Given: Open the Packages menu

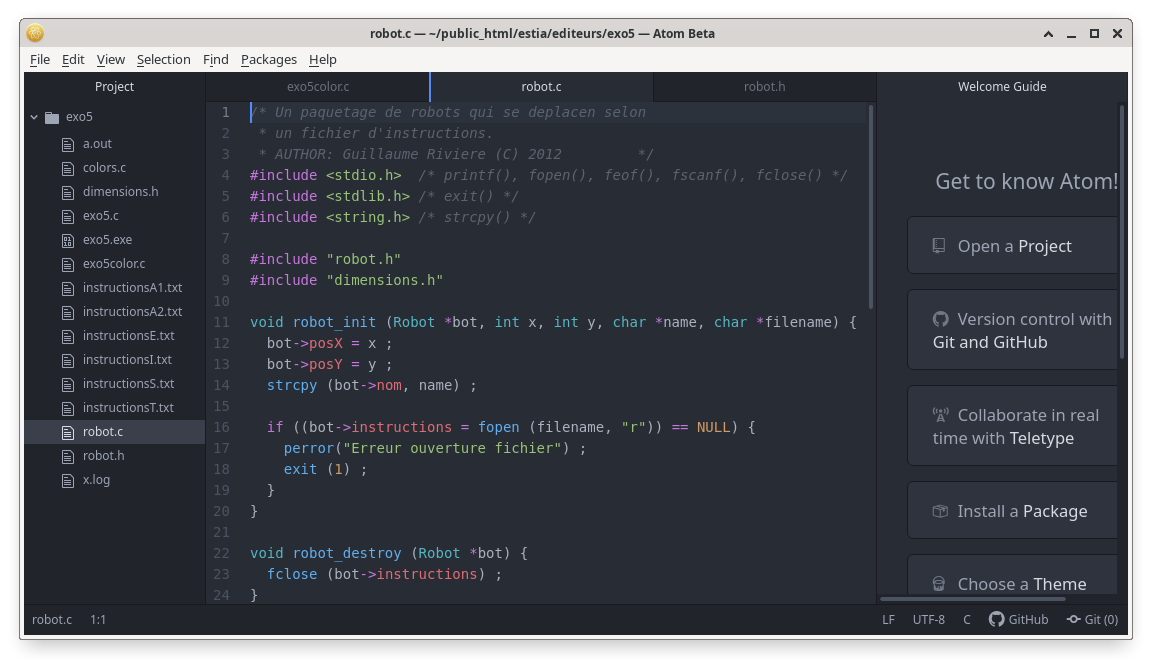Looking at the screenshot, I should [268, 59].
